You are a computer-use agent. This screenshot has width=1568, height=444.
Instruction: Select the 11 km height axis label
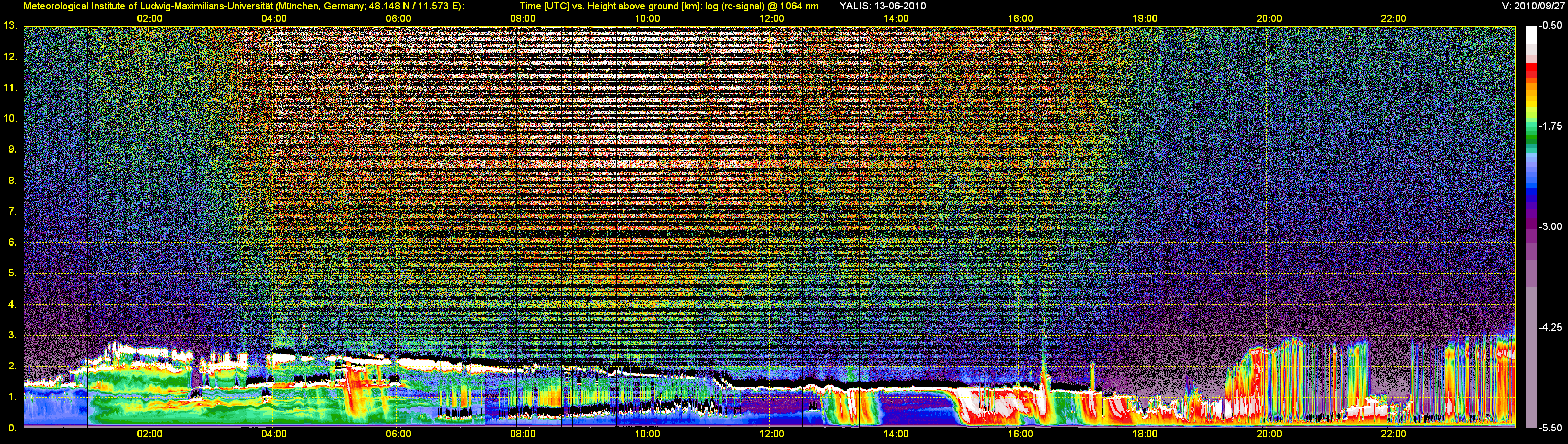(x=10, y=88)
